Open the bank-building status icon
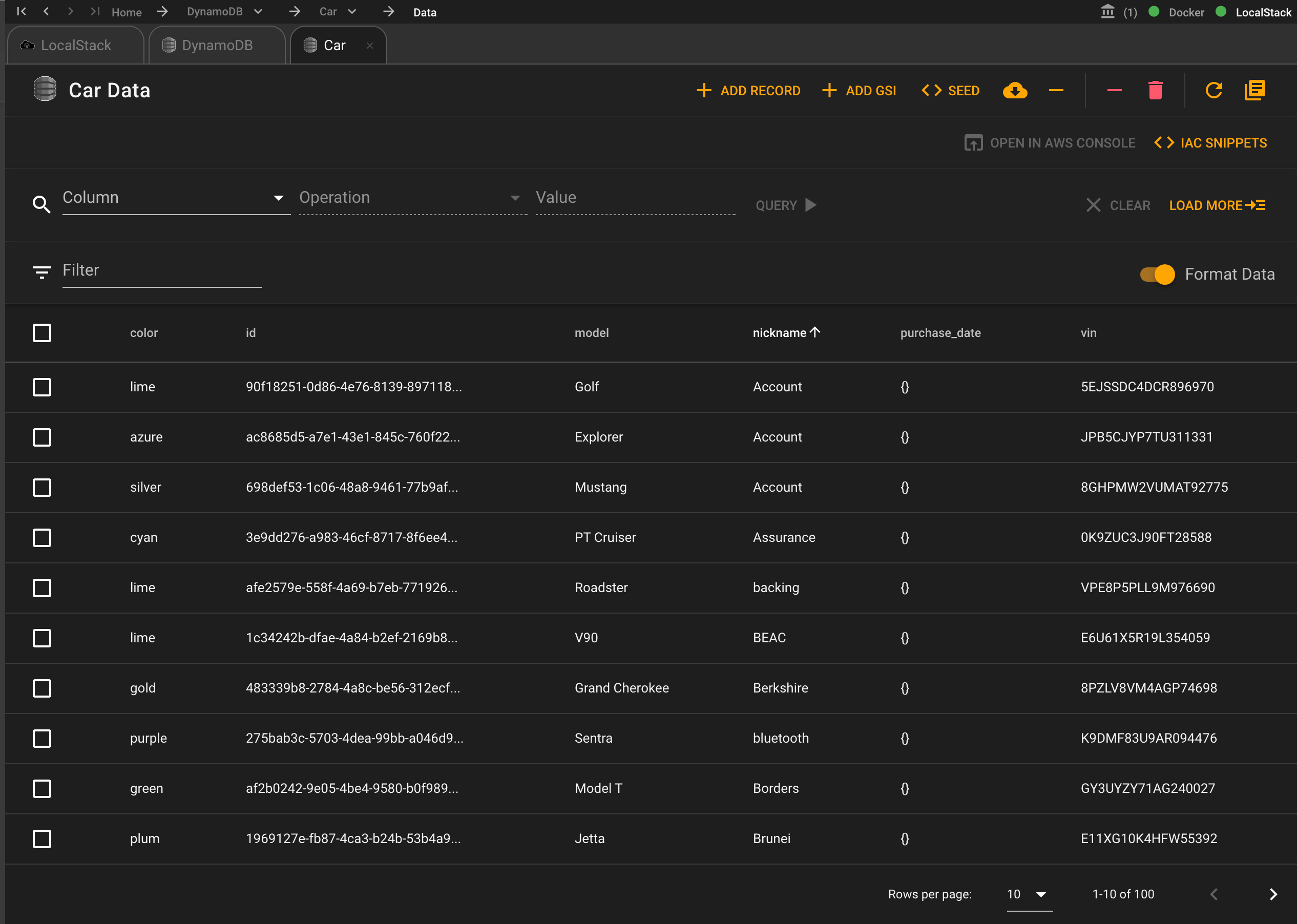Image resolution: width=1297 pixels, height=924 pixels. tap(1107, 12)
